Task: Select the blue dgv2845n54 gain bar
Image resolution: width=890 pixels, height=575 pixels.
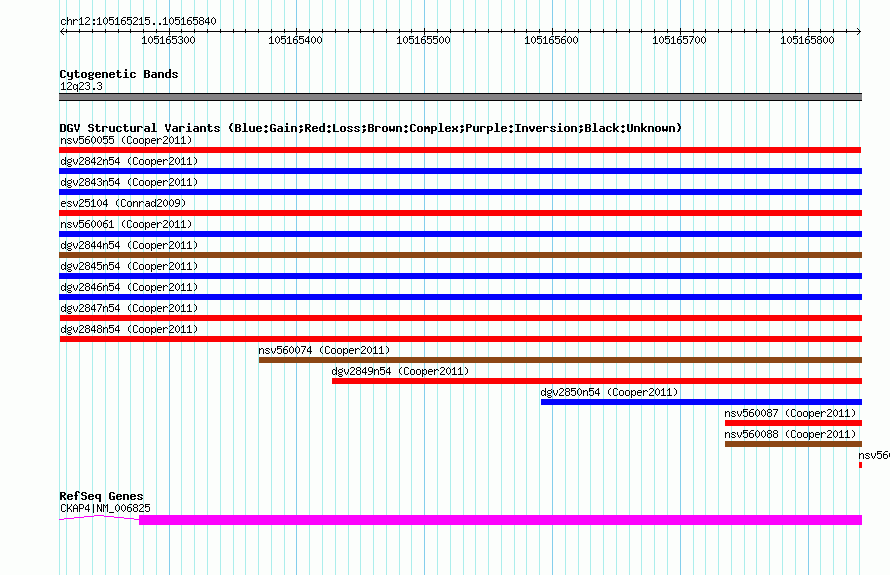Action: tap(460, 276)
